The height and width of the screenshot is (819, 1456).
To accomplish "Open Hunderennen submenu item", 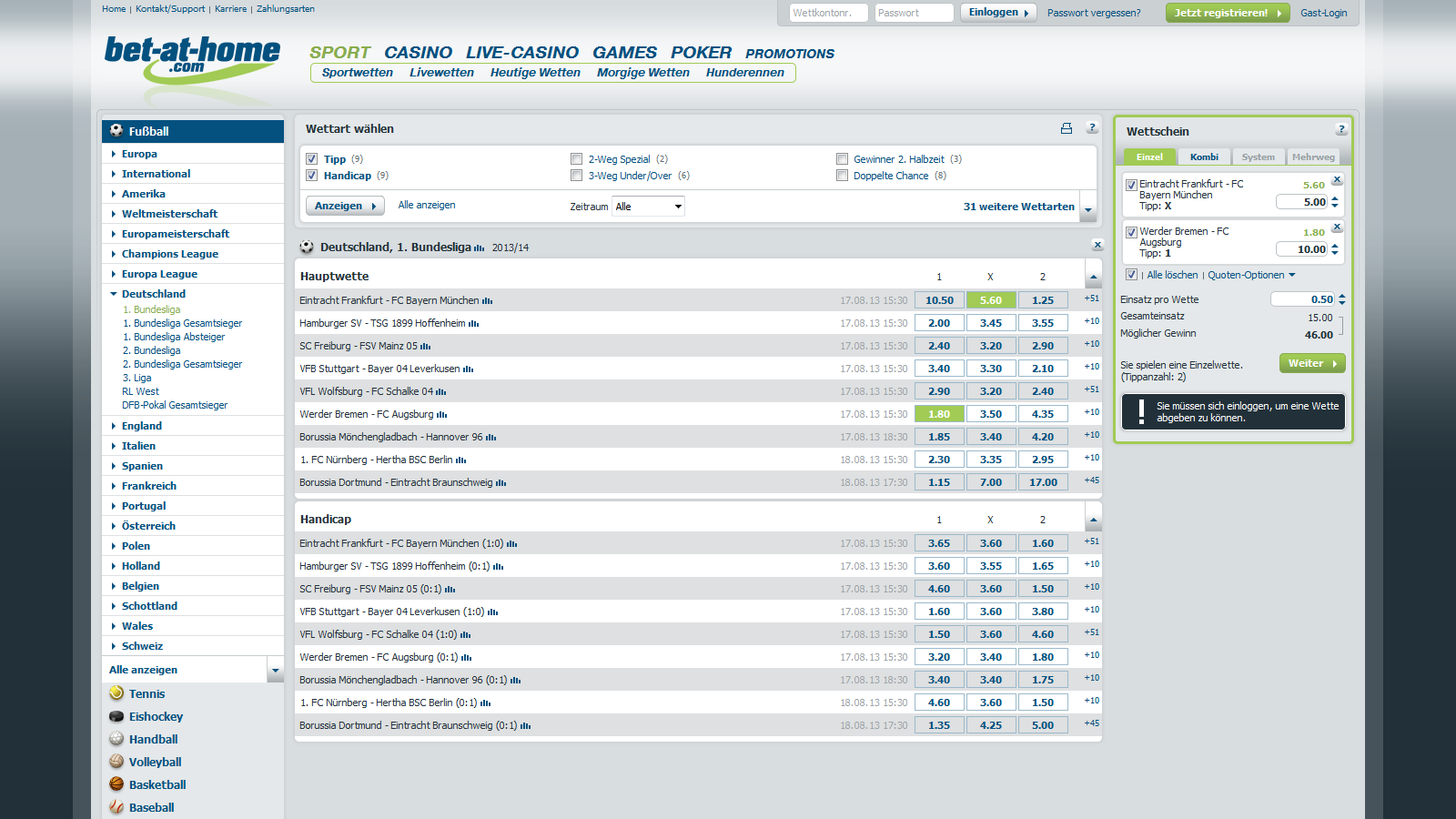I will [744, 73].
